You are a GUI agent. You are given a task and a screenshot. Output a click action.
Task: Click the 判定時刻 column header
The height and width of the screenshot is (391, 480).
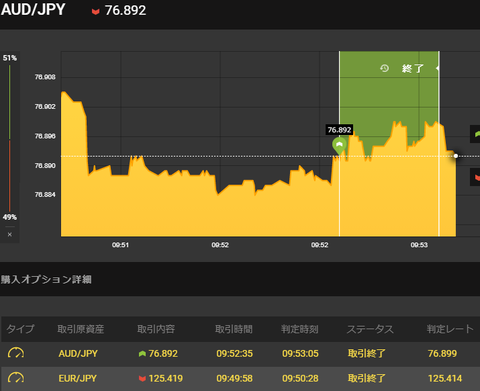click(300, 329)
